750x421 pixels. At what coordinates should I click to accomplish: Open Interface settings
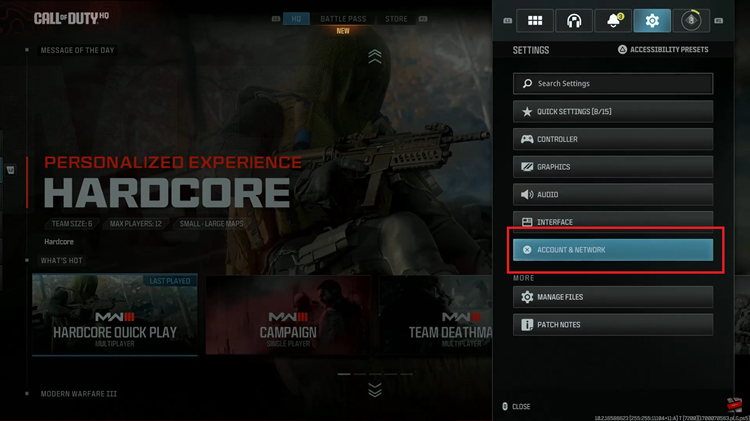pos(613,221)
